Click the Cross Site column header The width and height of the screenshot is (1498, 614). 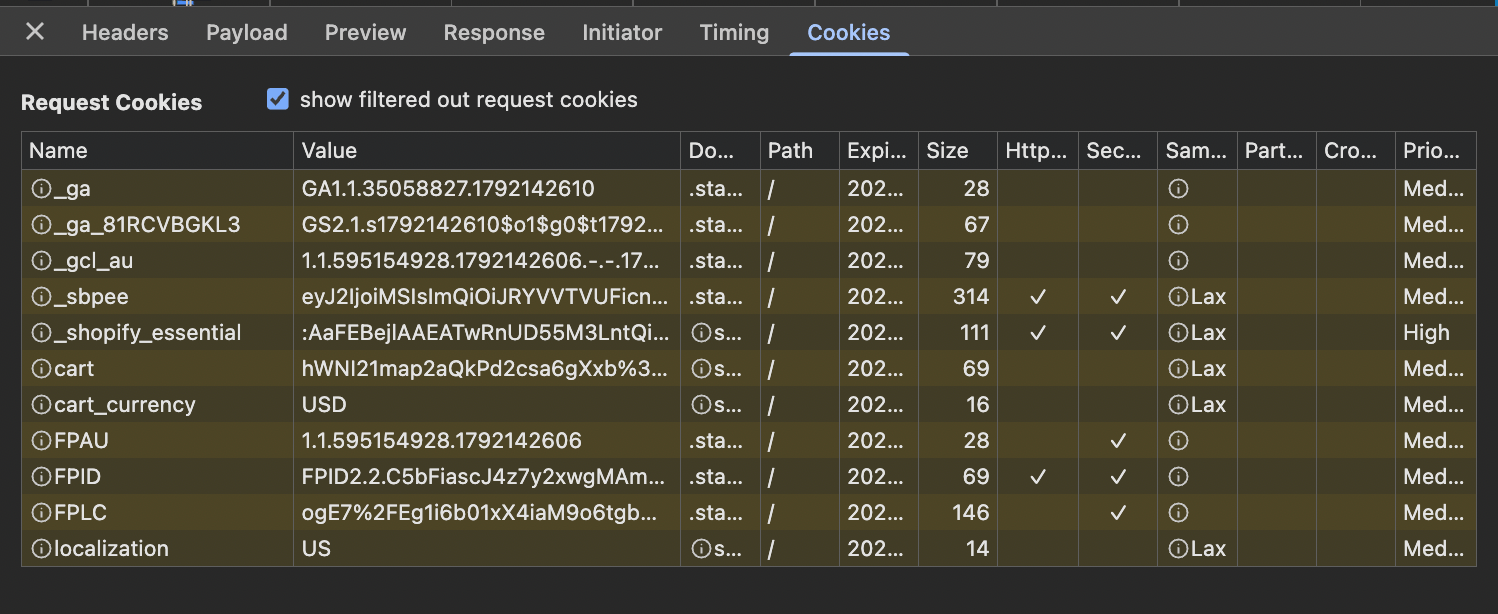[x=1356, y=151]
